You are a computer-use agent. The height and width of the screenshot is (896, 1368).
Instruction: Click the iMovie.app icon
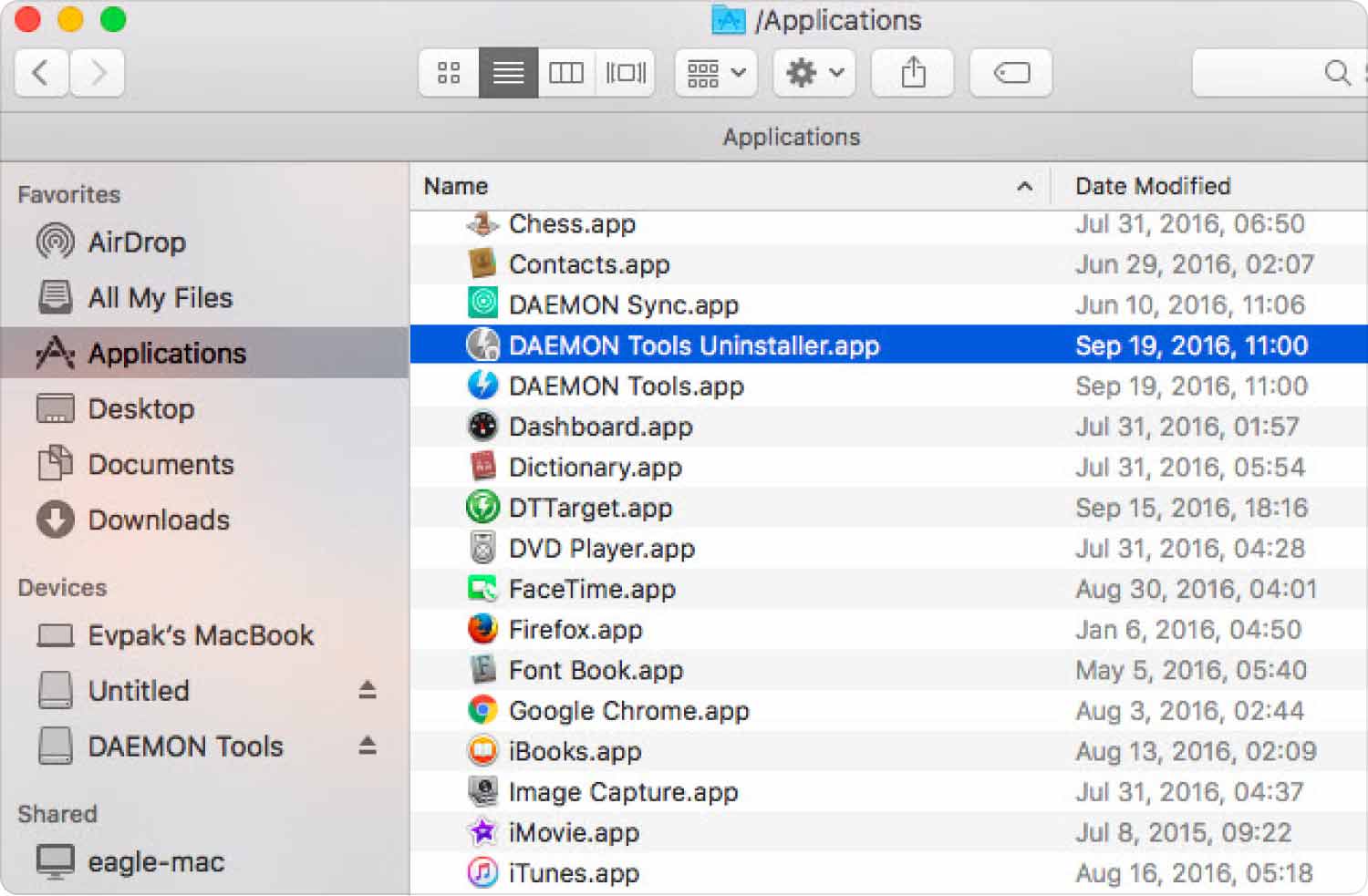tap(482, 831)
